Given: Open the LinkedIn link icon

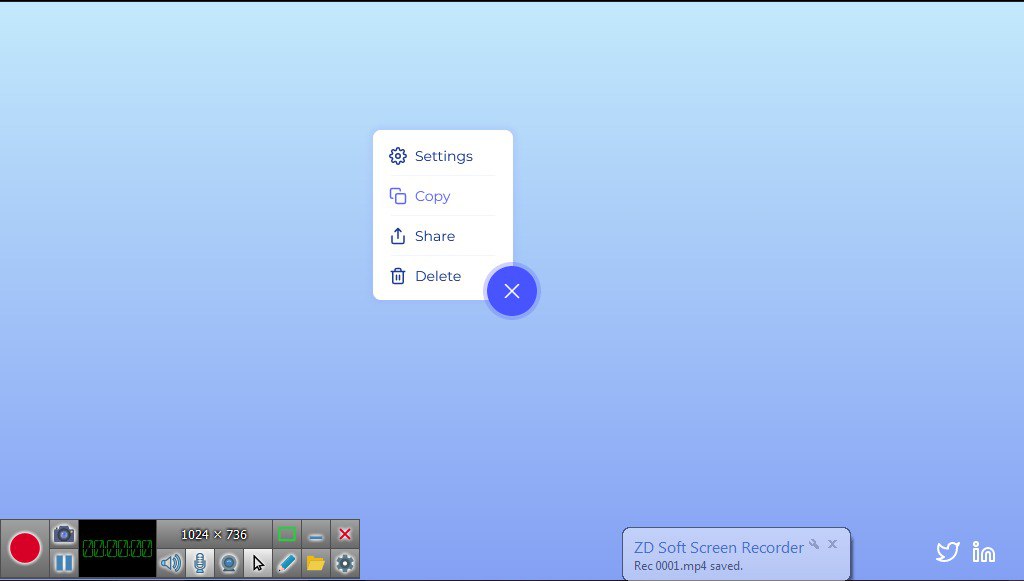Looking at the screenshot, I should [x=984, y=552].
